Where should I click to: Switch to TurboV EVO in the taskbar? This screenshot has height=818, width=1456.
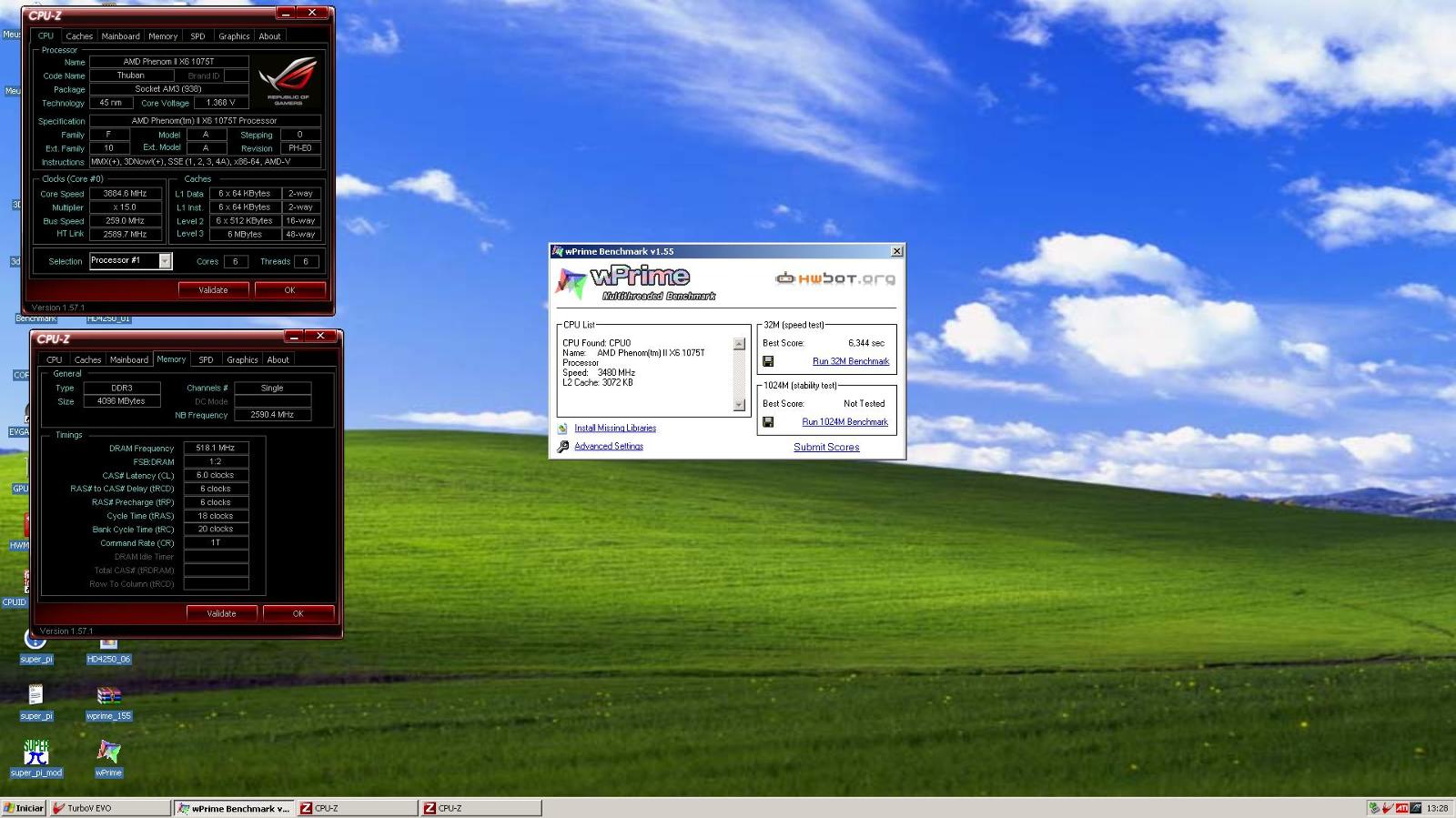click(109, 808)
